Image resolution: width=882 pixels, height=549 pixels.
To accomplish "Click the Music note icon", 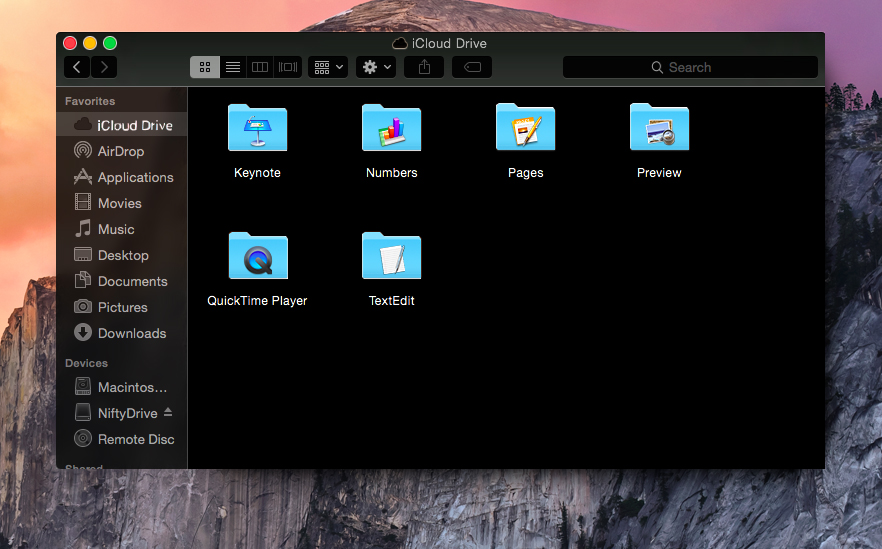I will 83,228.
